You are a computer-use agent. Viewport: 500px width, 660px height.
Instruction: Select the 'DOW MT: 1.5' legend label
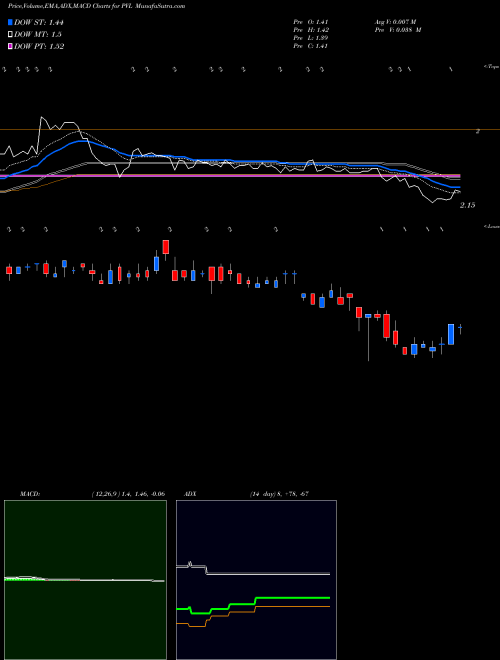pyautogui.click(x=38, y=35)
